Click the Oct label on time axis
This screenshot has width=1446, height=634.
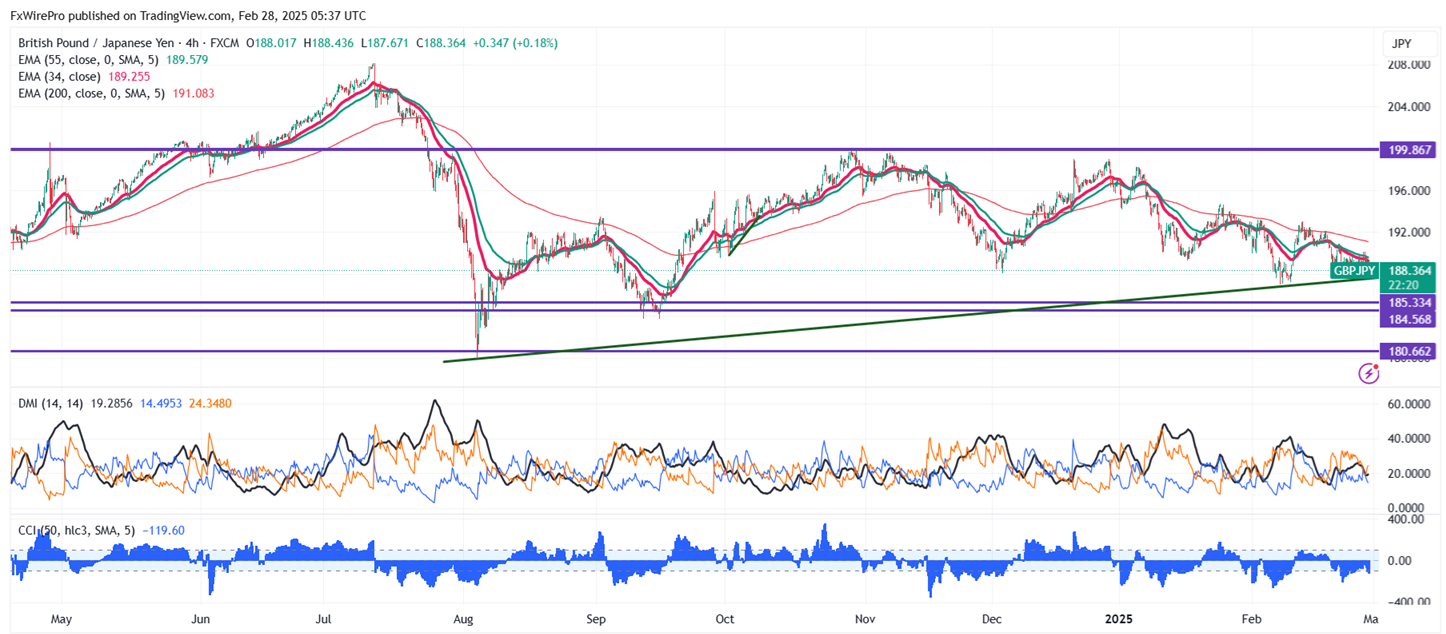coord(725,619)
